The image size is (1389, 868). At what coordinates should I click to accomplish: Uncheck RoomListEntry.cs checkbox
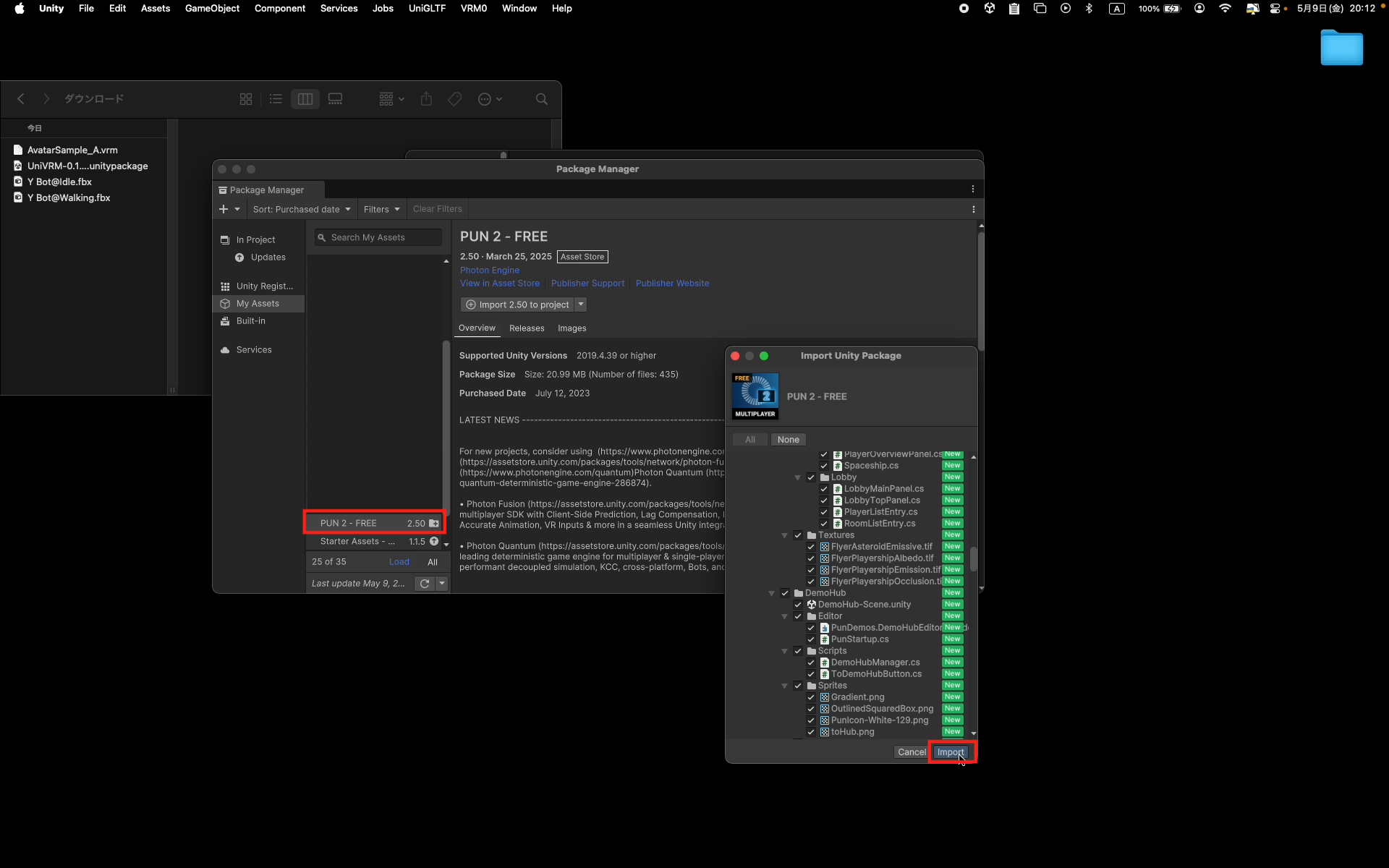tap(824, 524)
